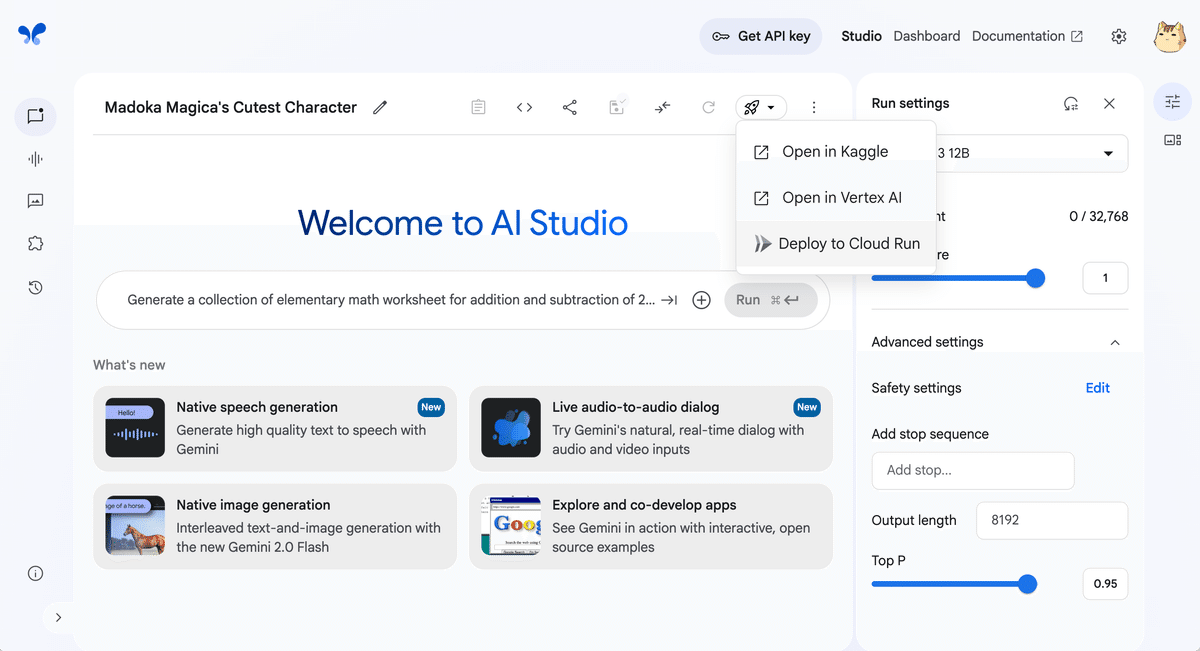Click the Get API key button
This screenshot has height=651, width=1200.
[x=761, y=36]
